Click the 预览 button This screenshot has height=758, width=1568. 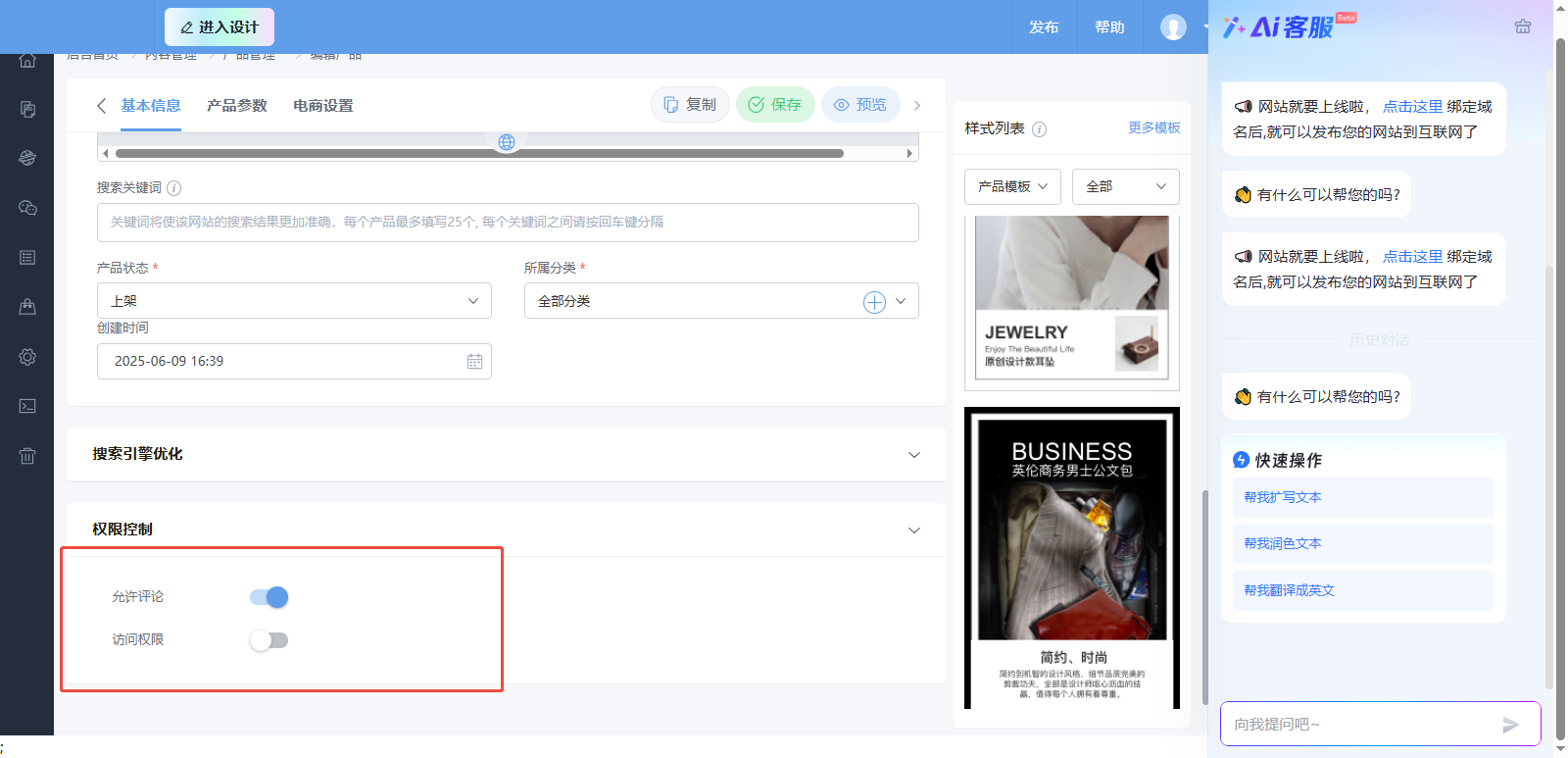(860, 105)
